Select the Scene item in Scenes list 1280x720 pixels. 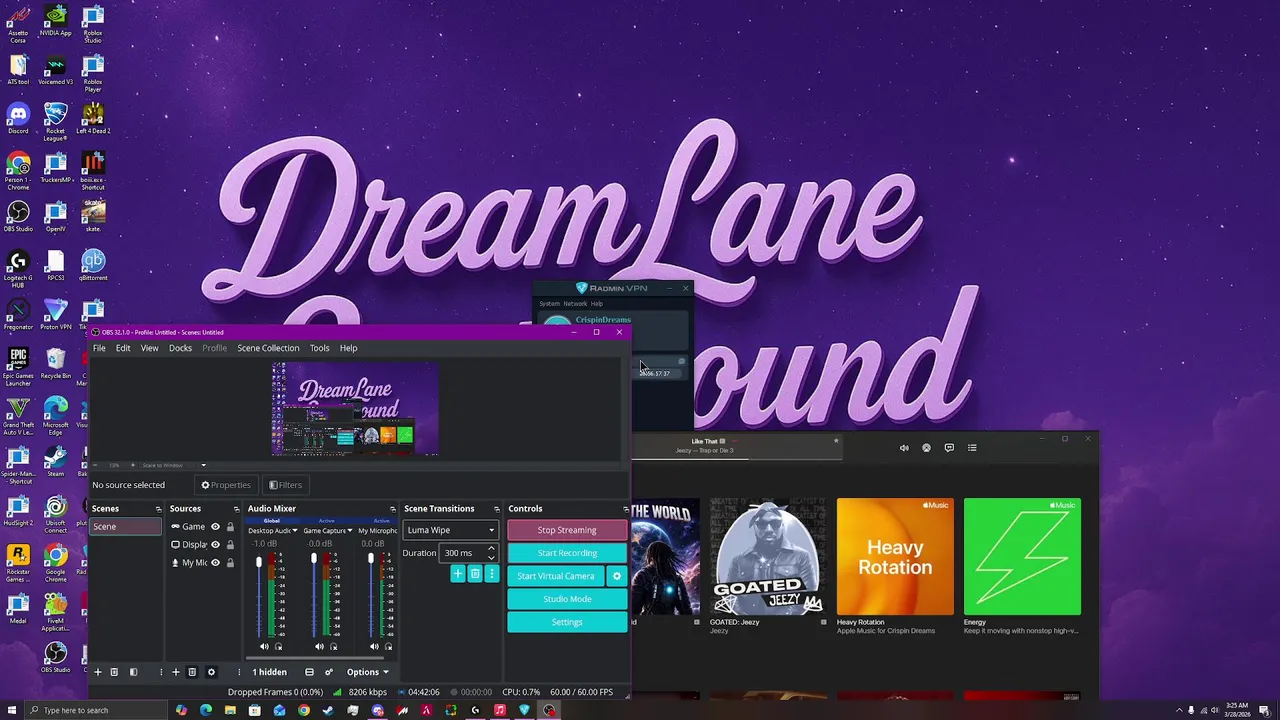tap(125, 527)
